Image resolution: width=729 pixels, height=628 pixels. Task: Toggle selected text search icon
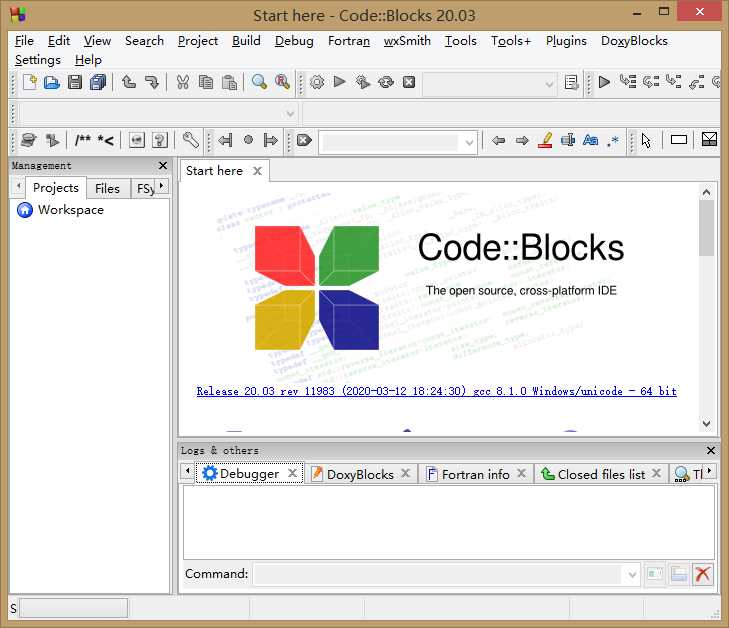coord(568,140)
